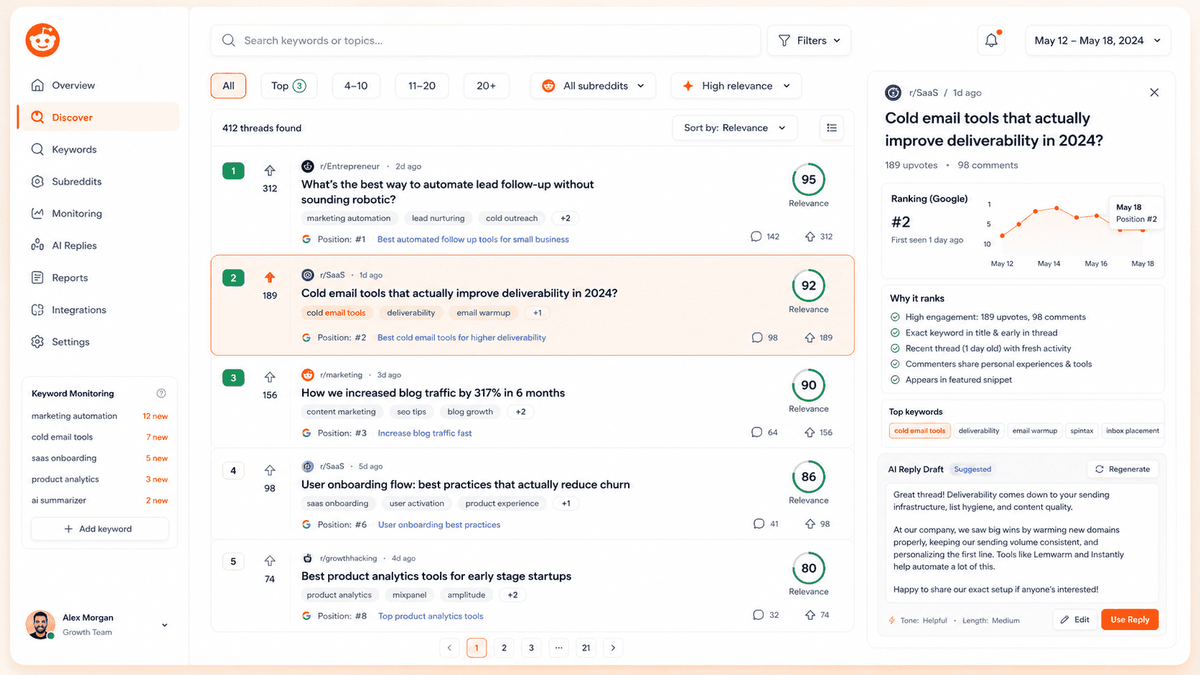Open the date range May 12–18 picker
This screenshot has width=1200, height=675.
click(1097, 41)
